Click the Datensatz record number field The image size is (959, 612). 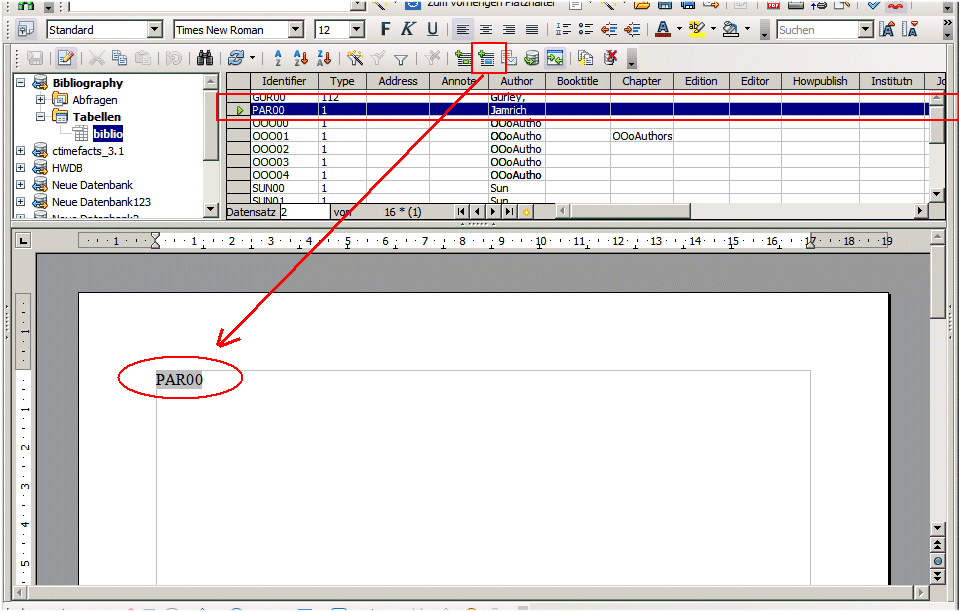[x=303, y=212]
